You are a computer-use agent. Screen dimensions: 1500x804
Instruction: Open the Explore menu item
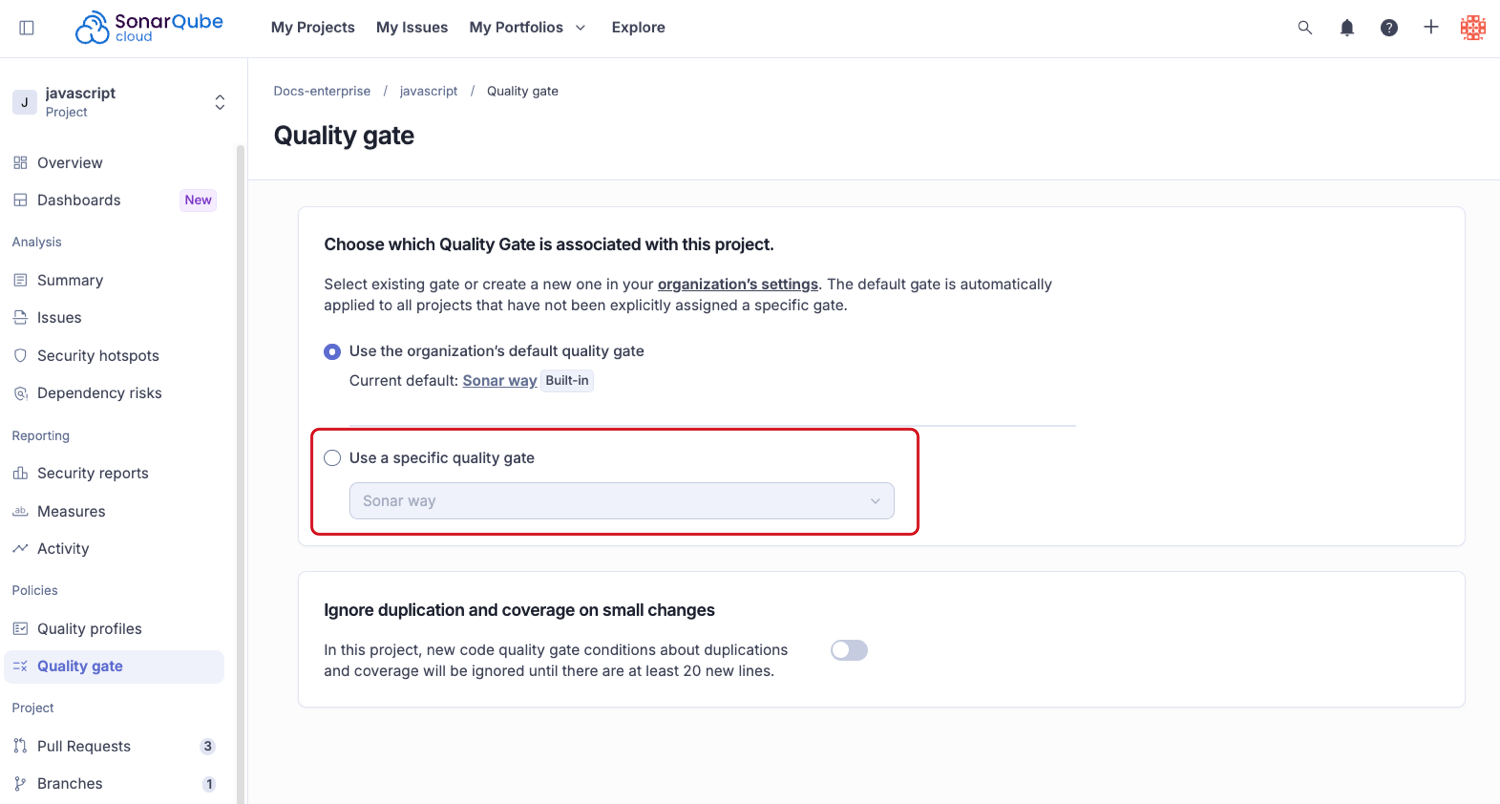638,28
